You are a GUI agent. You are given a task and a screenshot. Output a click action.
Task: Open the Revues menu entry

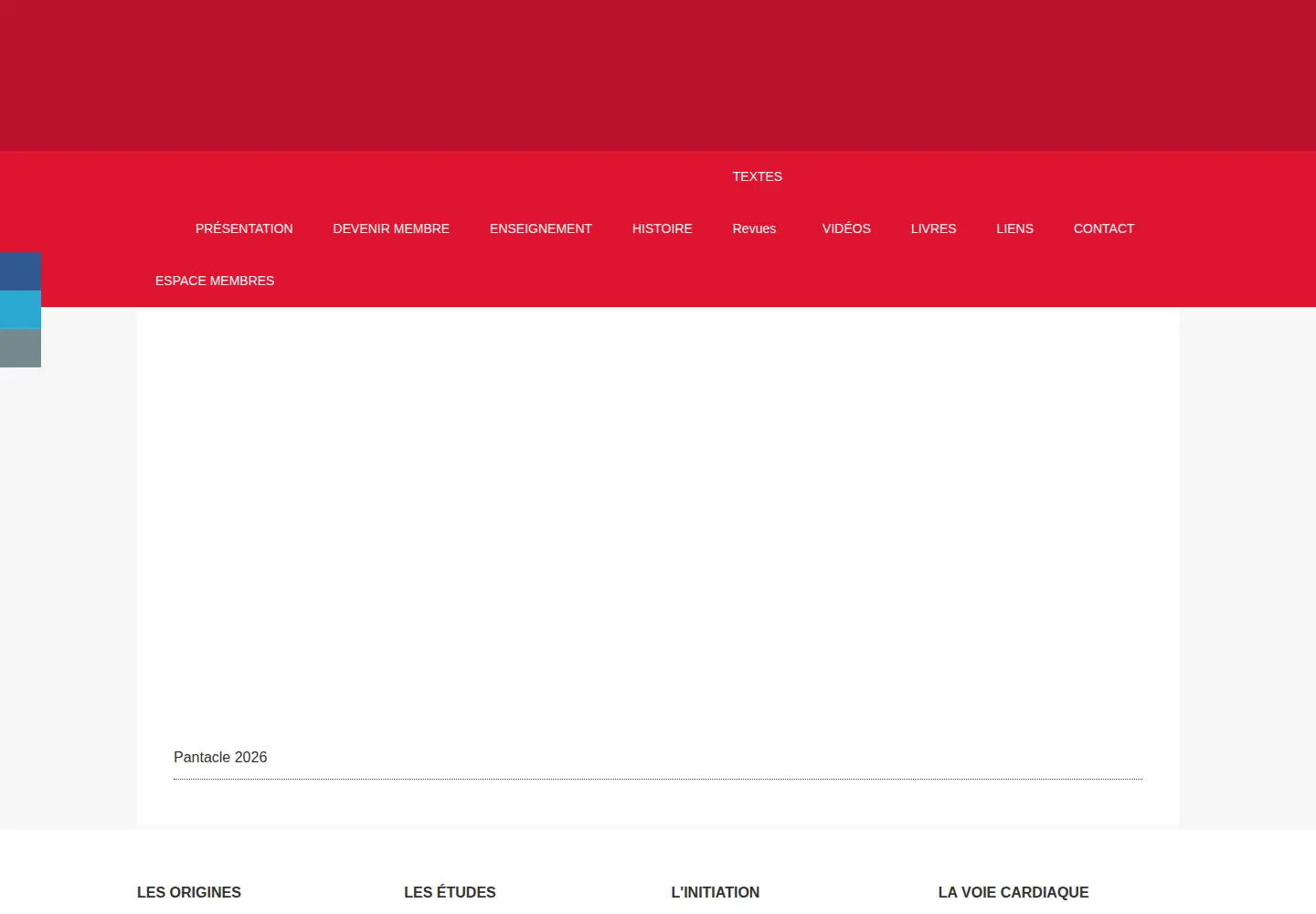754,228
